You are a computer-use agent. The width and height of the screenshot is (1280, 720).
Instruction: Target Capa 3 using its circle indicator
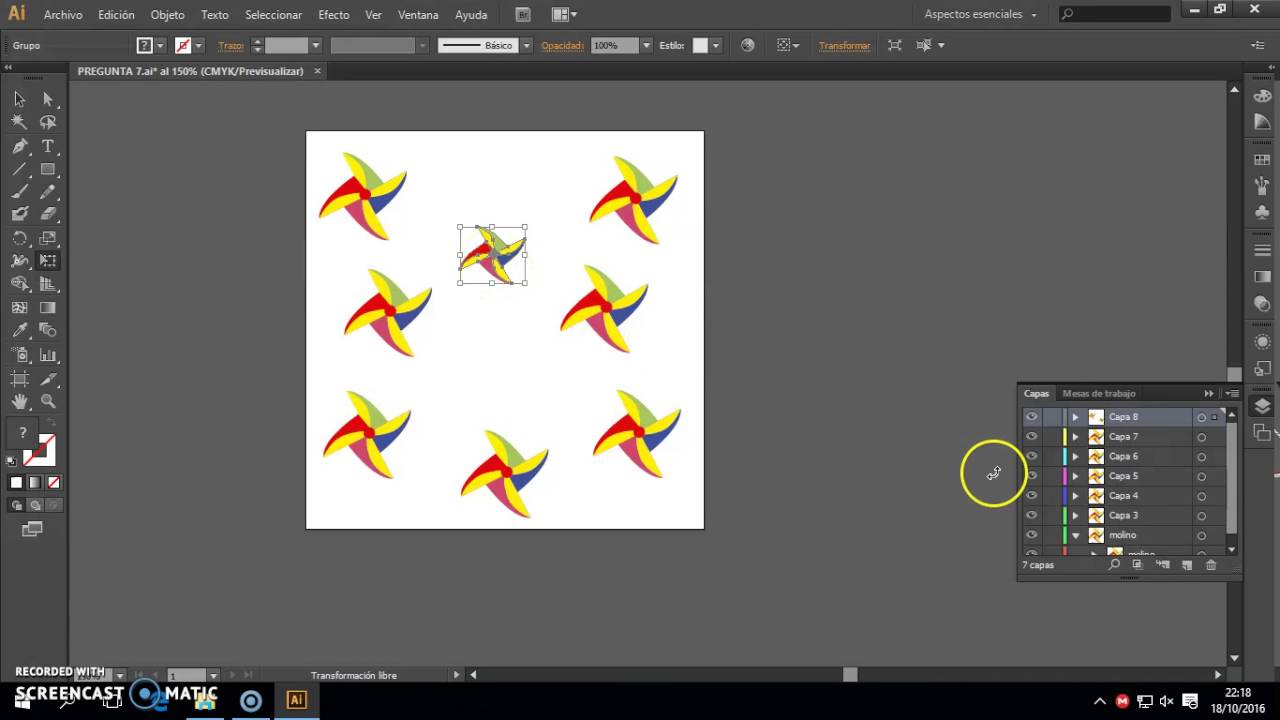pos(1201,516)
